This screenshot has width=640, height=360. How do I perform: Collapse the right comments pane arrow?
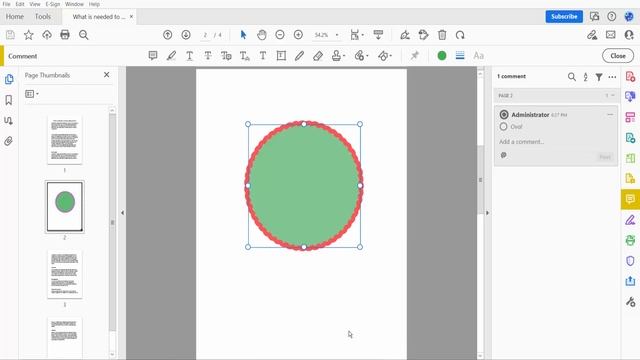[x=487, y=213]
